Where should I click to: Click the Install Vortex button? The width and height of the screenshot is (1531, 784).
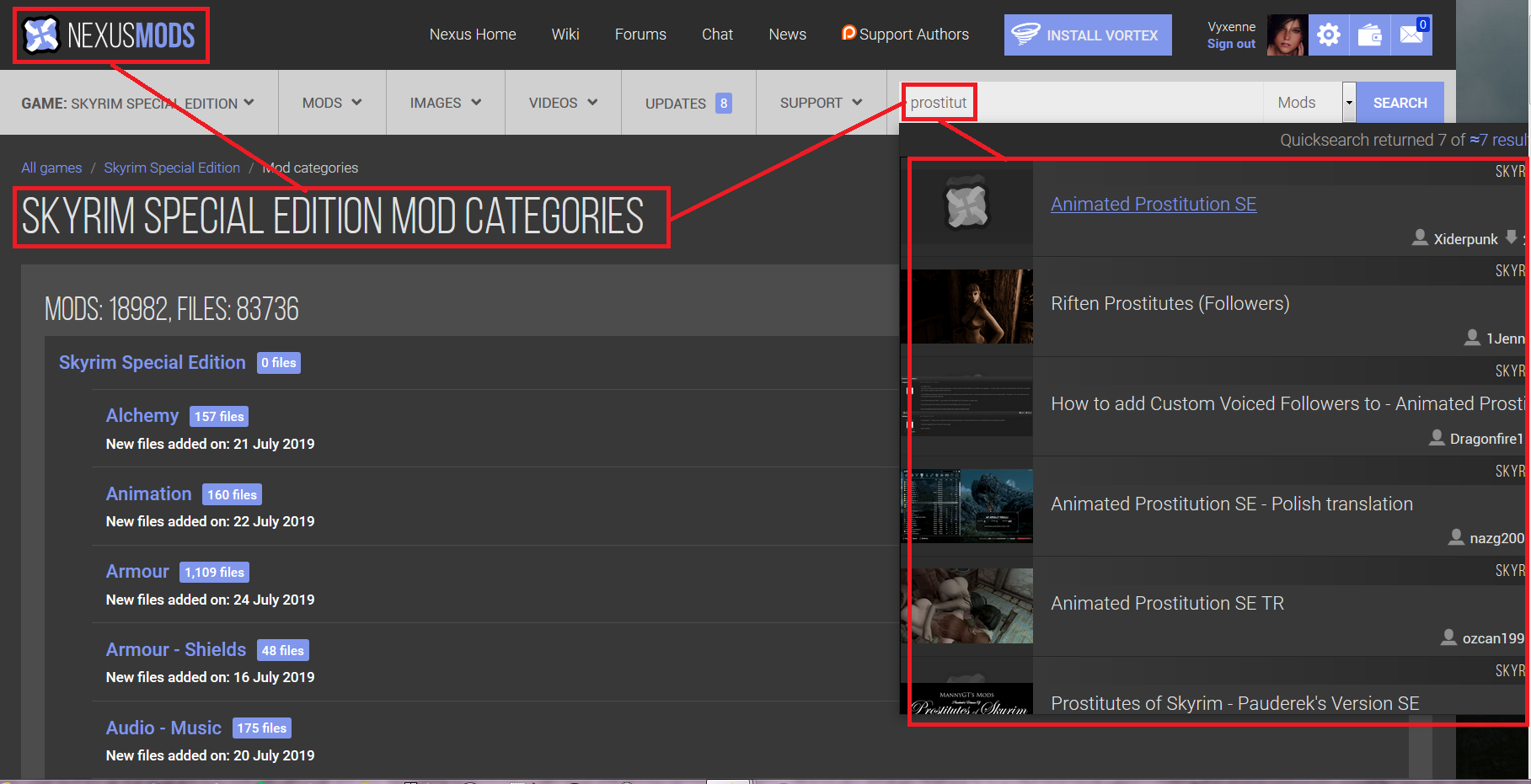point(1088,35)
